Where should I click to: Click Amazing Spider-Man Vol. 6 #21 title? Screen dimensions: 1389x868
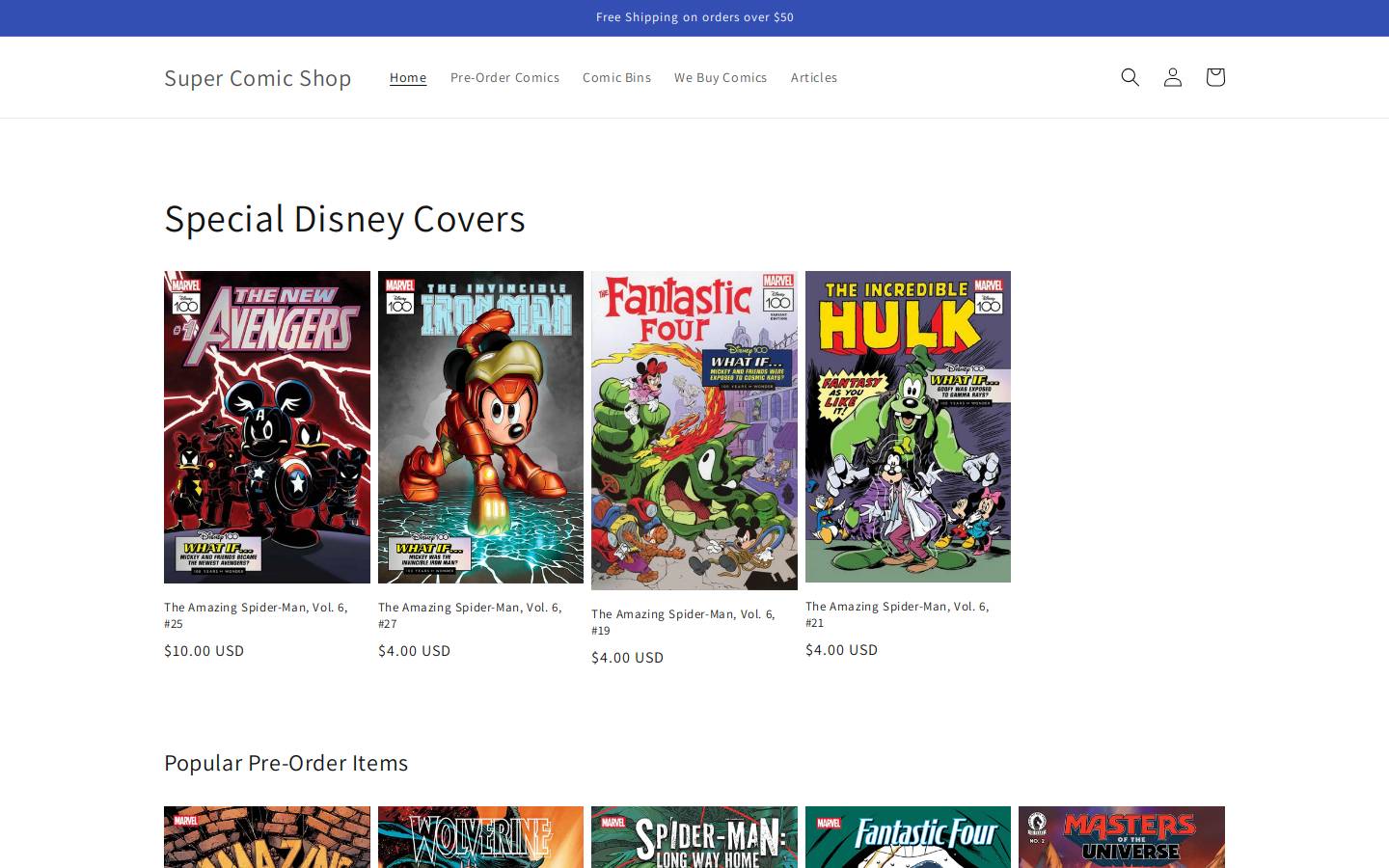897,614
